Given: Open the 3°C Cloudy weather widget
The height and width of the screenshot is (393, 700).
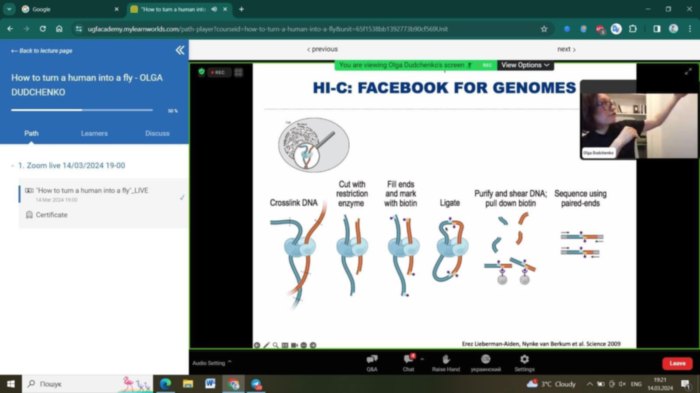Looking at the screenshot, I should pyautogui.click(x=551, y=384).
